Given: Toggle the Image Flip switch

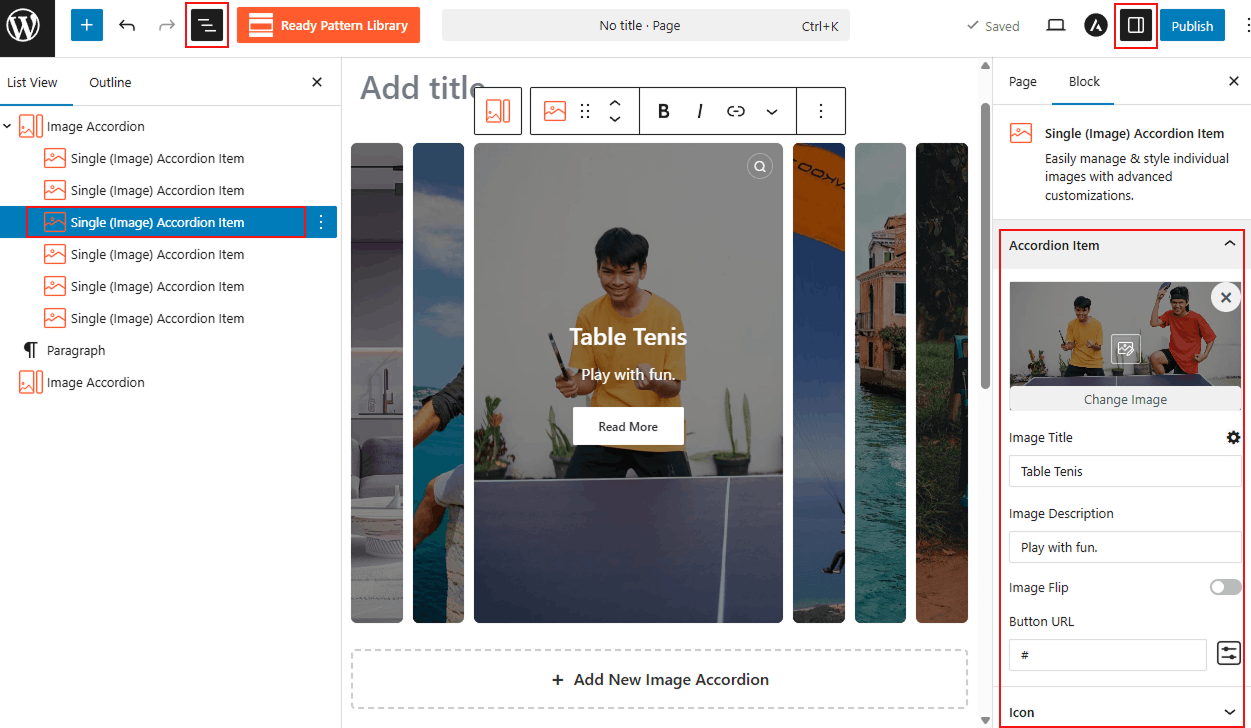Looking at the screenshot, I should pos(1225,588).
